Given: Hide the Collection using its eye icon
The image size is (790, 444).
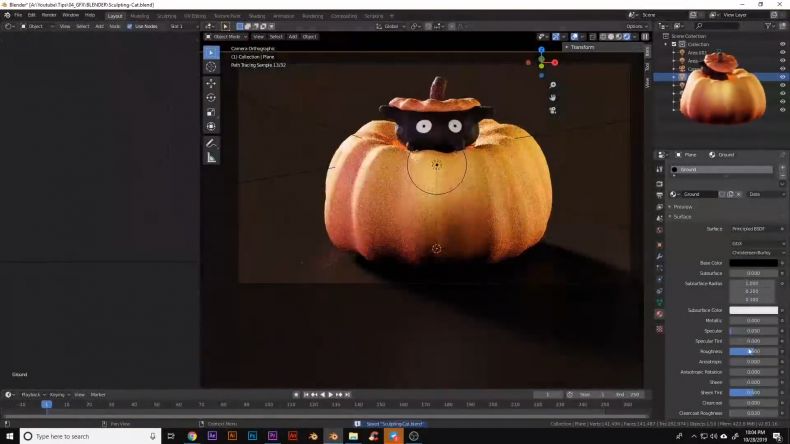Looking at the screenshot, I should 783,44.
